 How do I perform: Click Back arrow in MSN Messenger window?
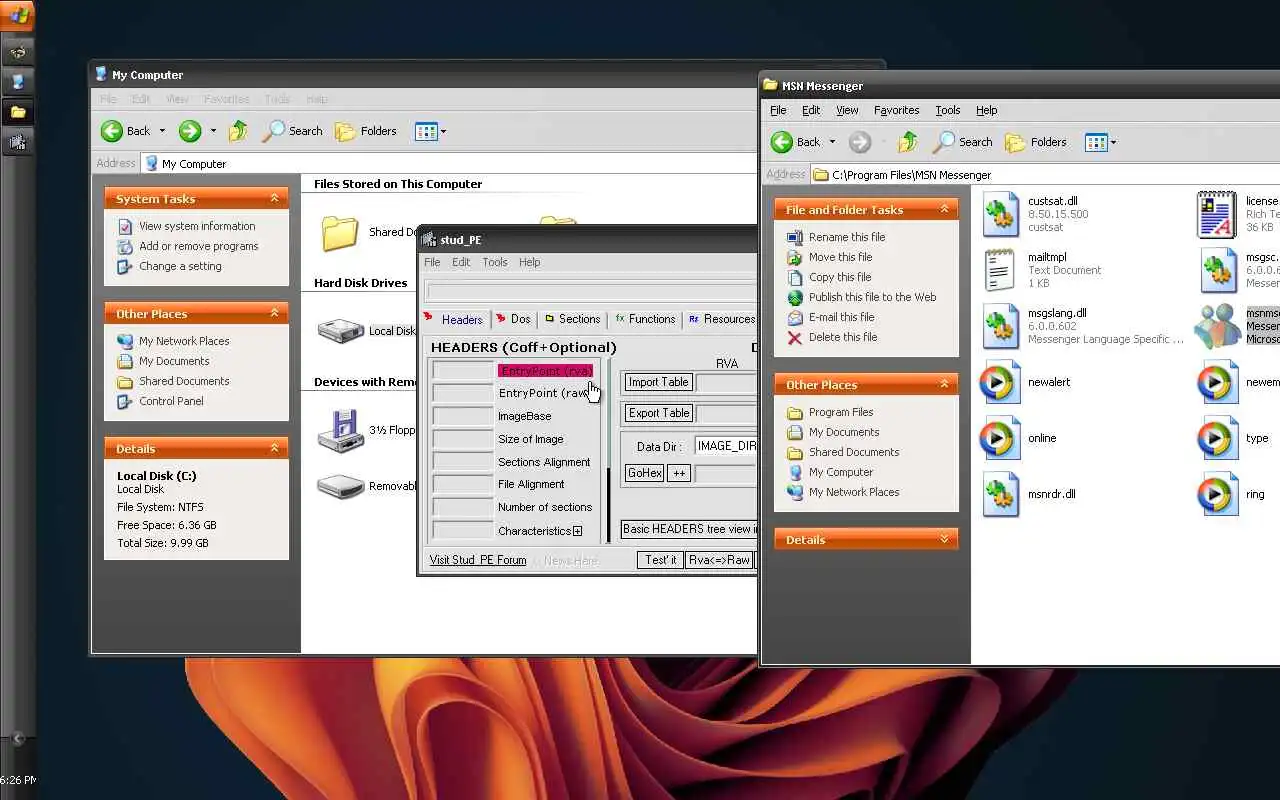click(x=781, y=142)
